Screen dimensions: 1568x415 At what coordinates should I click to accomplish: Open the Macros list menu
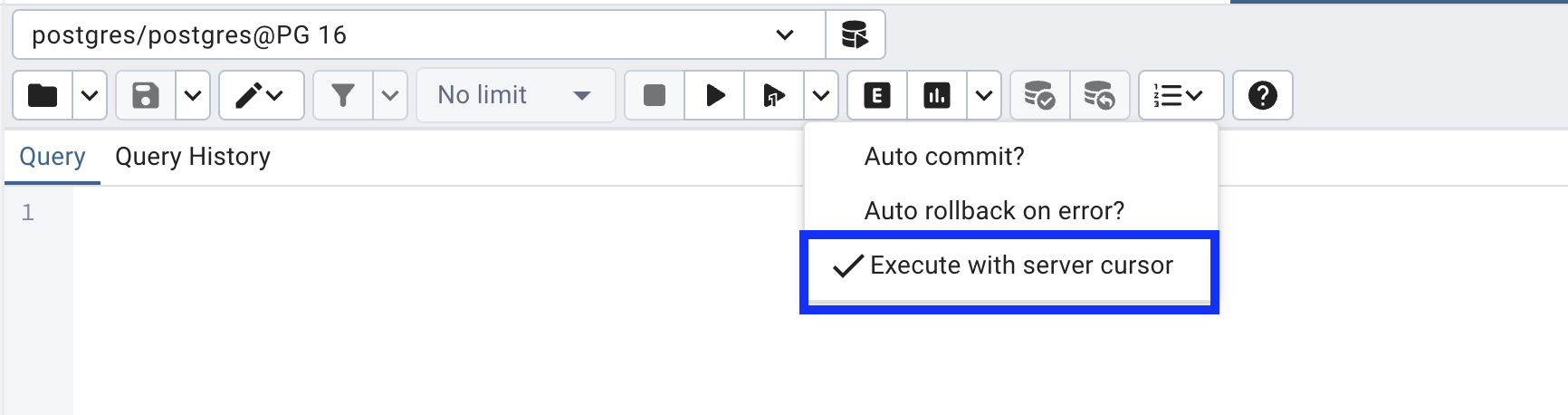click(1181, 95)
